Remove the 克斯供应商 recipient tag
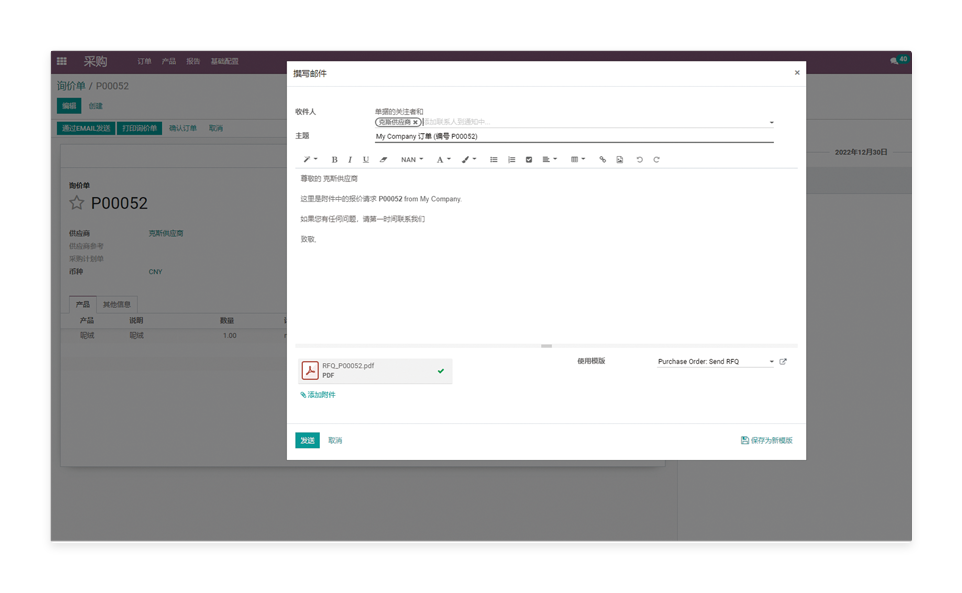 (x=416, y=123)
